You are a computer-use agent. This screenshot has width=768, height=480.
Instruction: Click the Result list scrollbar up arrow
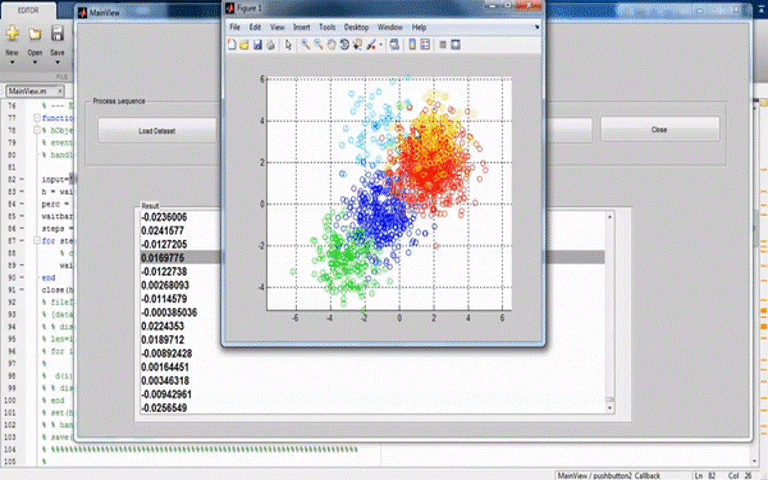pos(610,216)
